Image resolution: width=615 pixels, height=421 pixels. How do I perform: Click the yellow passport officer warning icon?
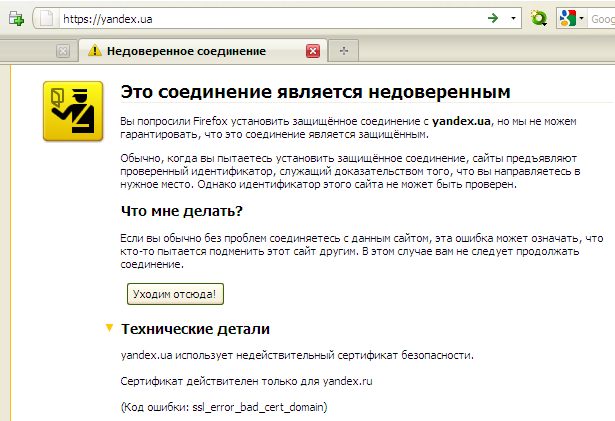[73, 111]
